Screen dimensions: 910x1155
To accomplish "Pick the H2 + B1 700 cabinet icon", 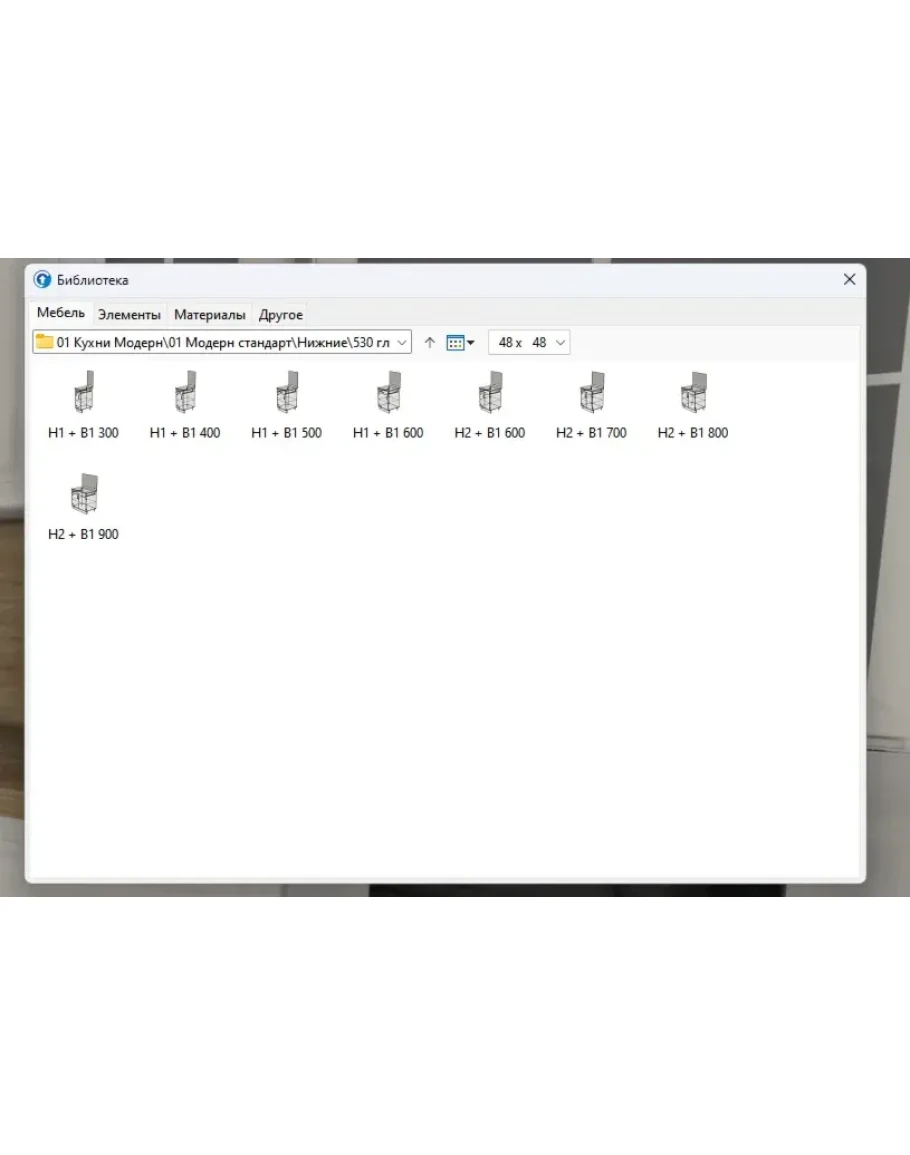I will click(x=591, y=393).
